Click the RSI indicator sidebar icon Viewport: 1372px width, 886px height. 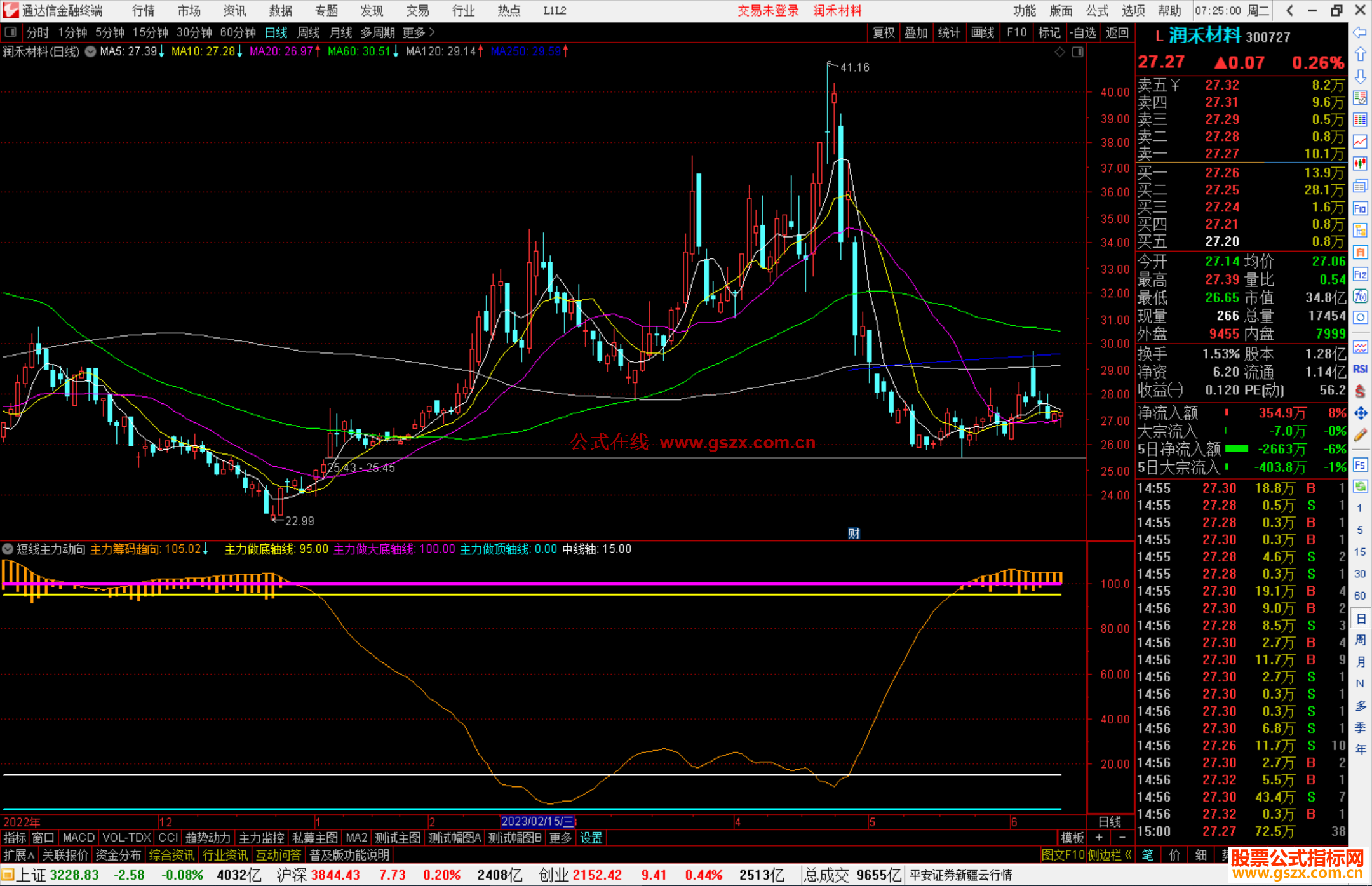1360,369
